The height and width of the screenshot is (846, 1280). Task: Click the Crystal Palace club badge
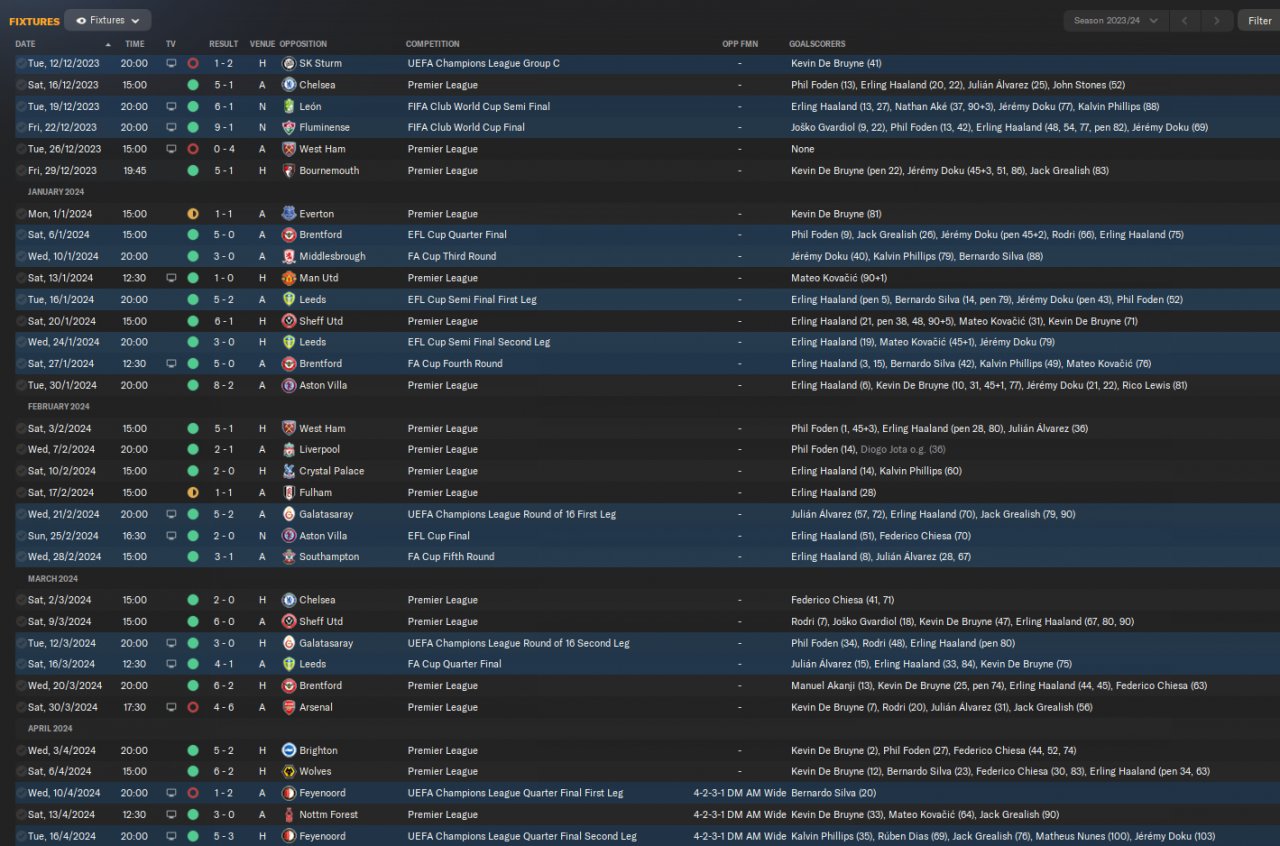pyautogui.click(x=289, y=471)
